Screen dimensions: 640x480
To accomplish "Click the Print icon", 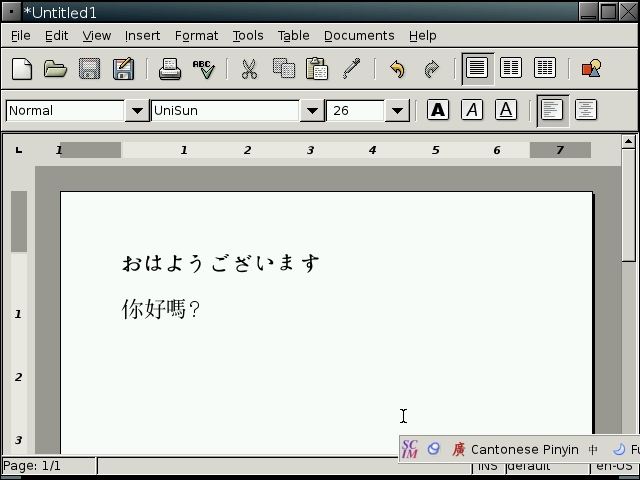I will point(170,69).
